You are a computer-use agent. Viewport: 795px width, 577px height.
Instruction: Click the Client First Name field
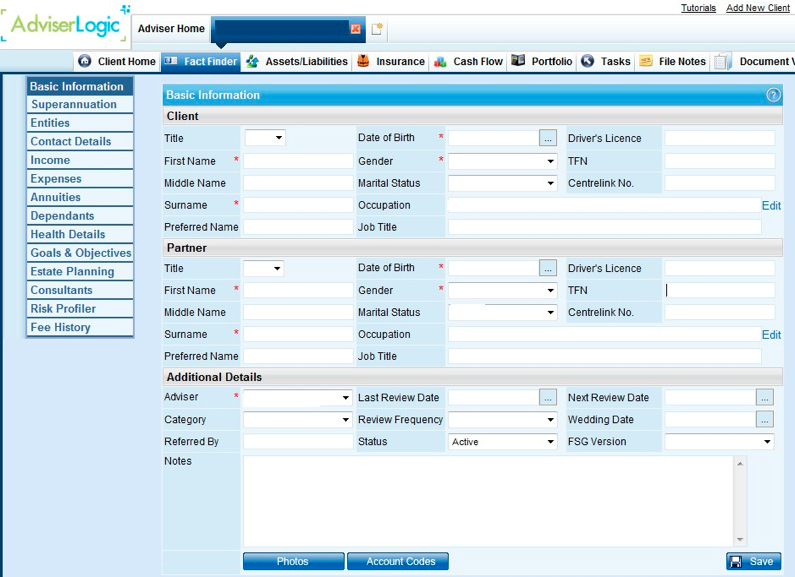coord(298,161)
